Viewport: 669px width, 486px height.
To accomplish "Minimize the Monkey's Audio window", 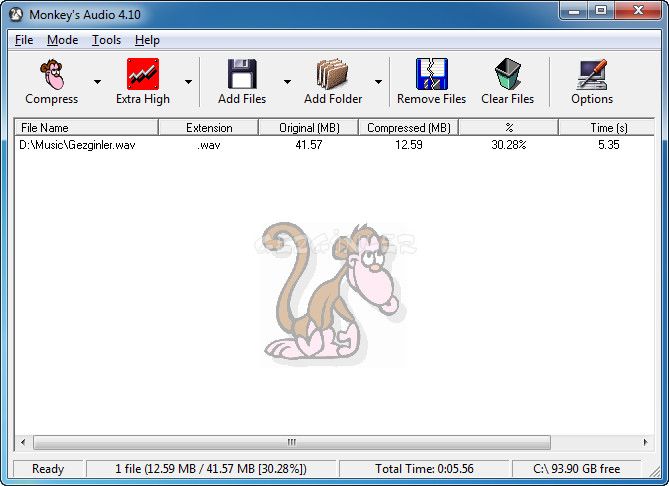I will pos(574,11).
